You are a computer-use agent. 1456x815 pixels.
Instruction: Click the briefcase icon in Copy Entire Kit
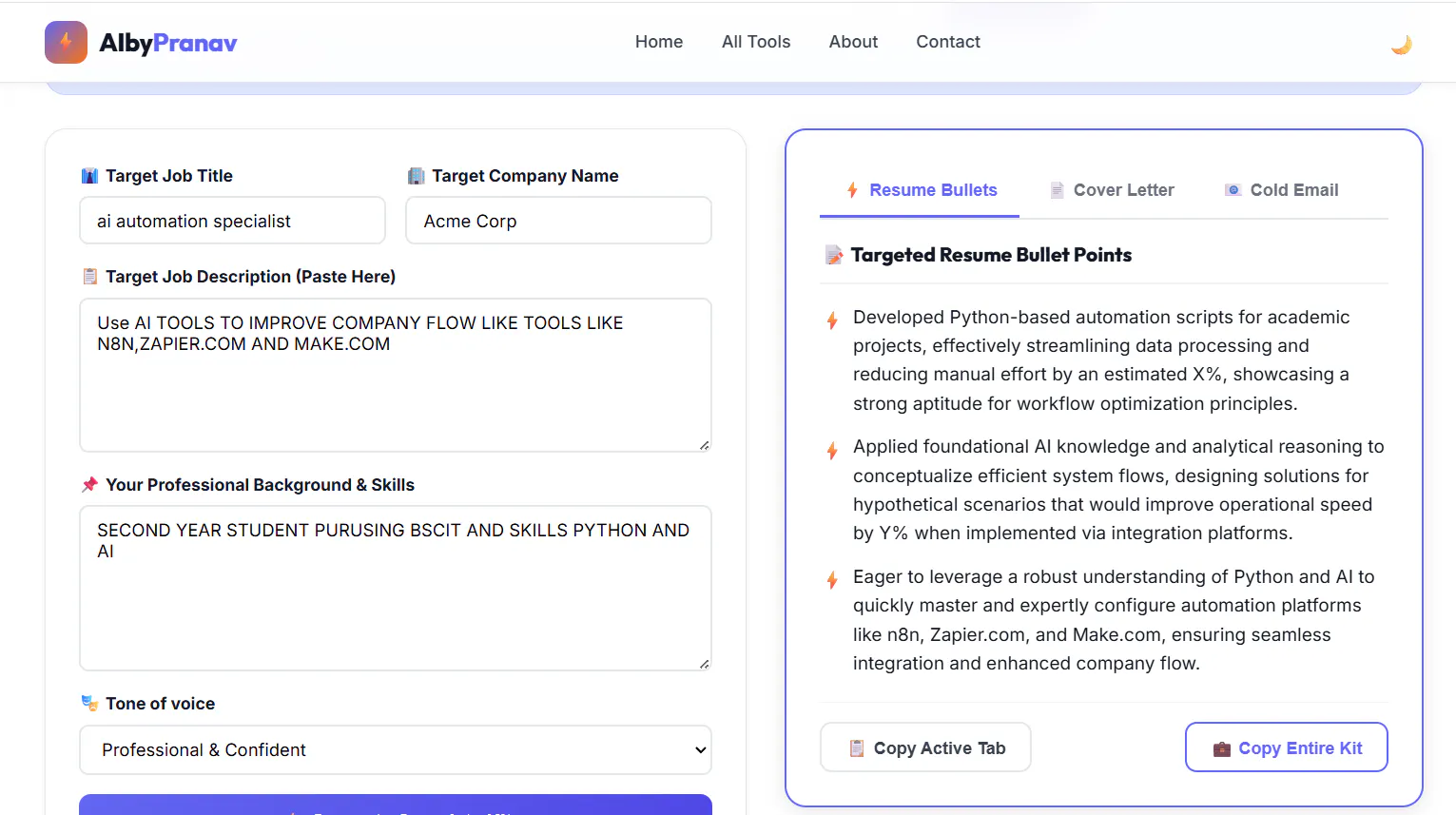click(x=1222, y=749)
